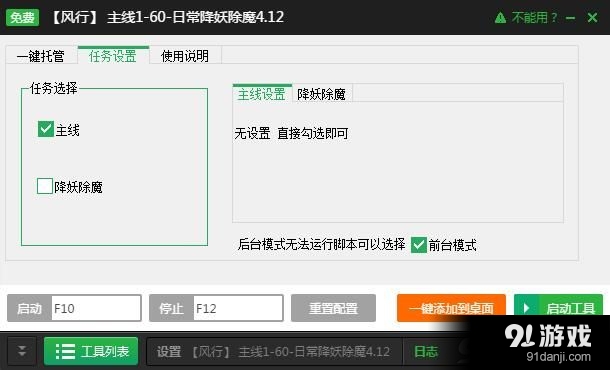Click the orange 一键添加到桌面 button
The width and height of the screenshot is (610, 370).
451,308
